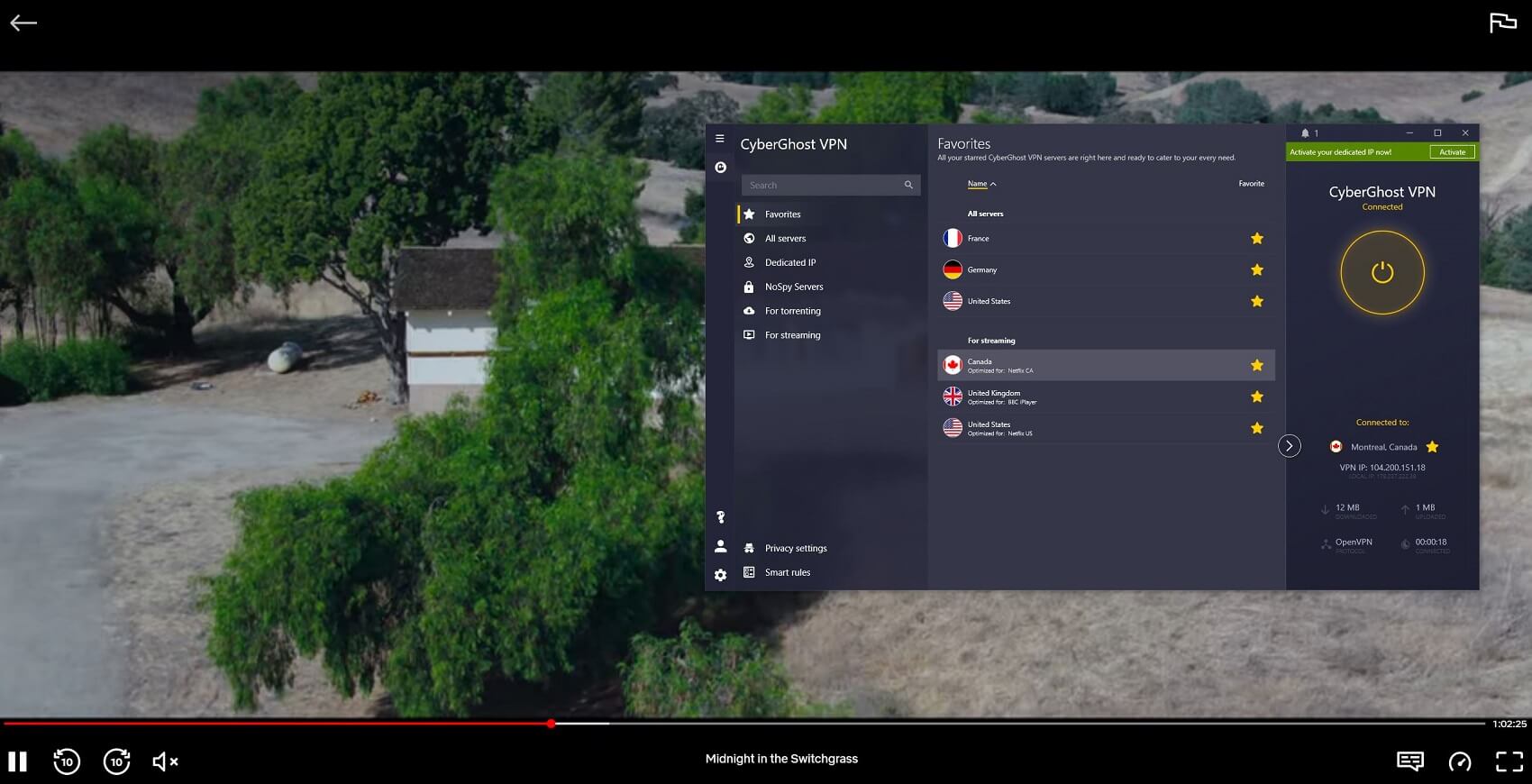Rewind 10 seconds in the player
This screenshot has width=1532, height=784.
click(x=67, y=761)
